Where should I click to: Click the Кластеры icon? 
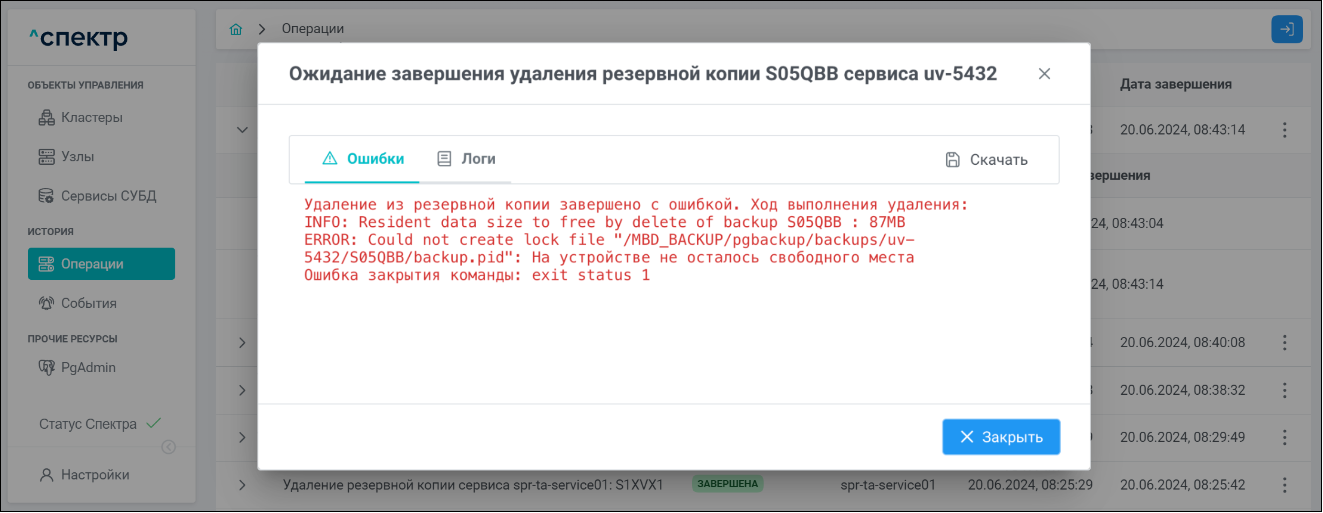click(x=46, y=117)
